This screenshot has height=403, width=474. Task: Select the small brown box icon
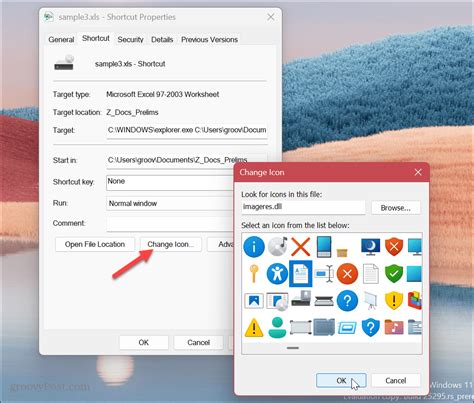coord(342,252)
